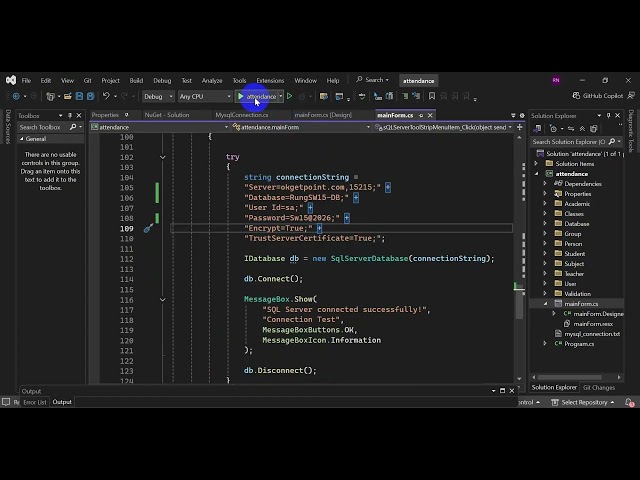Toggle the pin on mainForm.cs tab
Image resolution: width=640 pixels, height=480 pixels.
(x=421, y=116)
